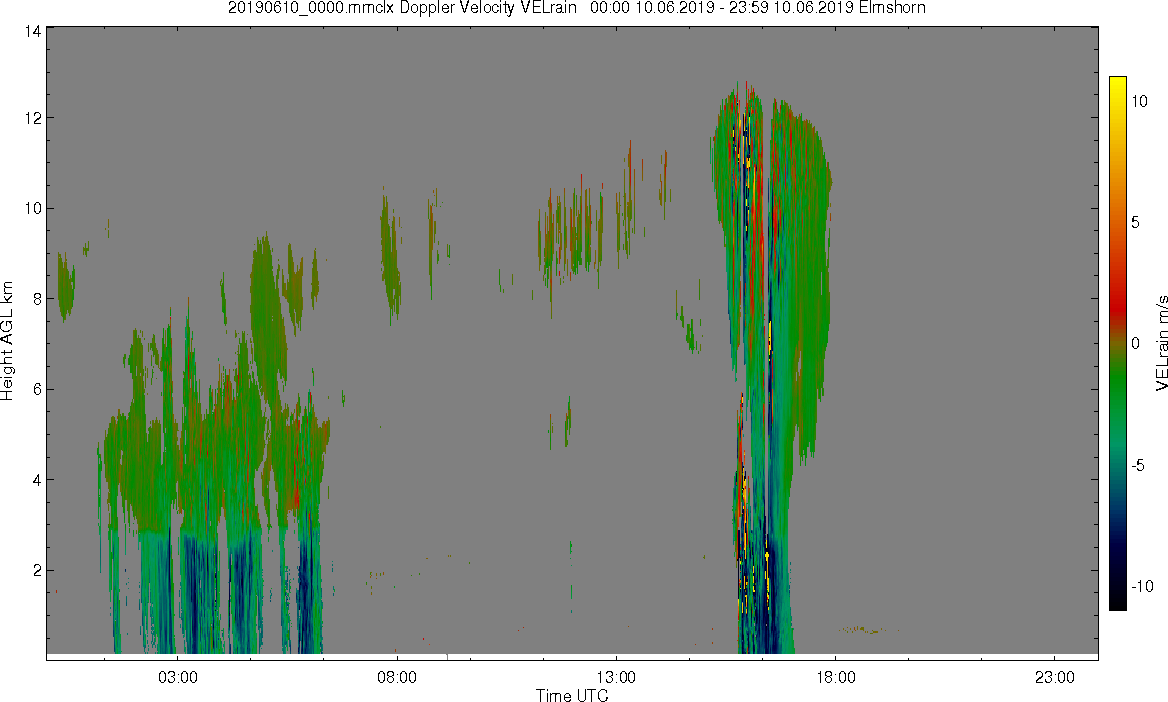Click the 18:00 time tick label

pos(836,677)
